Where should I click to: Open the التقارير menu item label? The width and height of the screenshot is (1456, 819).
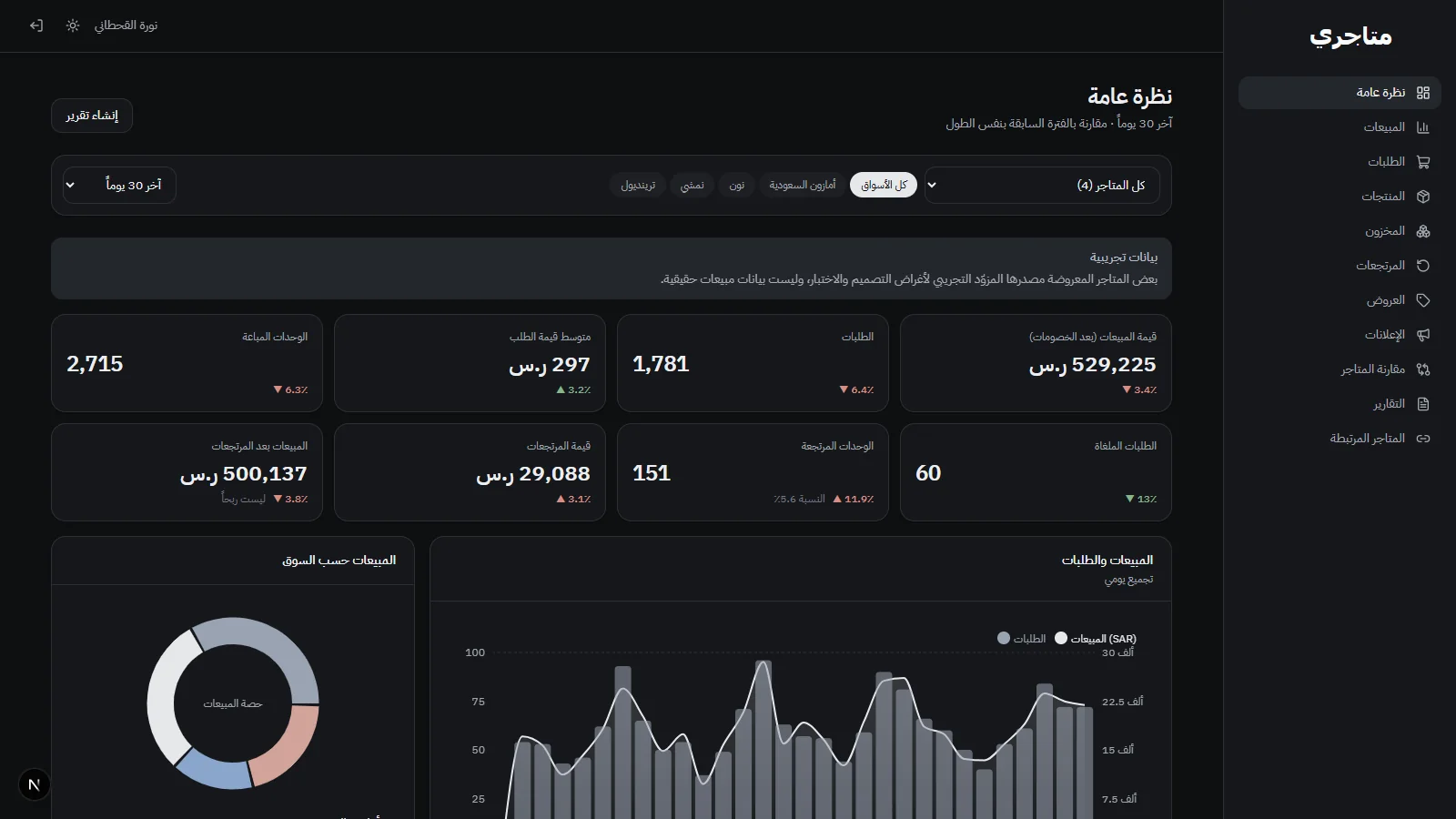tap(1389, 404)
